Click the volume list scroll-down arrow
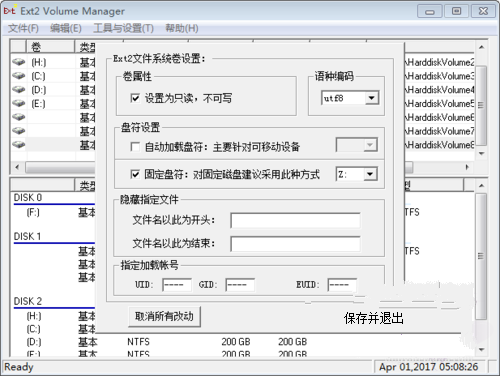 click(x=481, y=153)
